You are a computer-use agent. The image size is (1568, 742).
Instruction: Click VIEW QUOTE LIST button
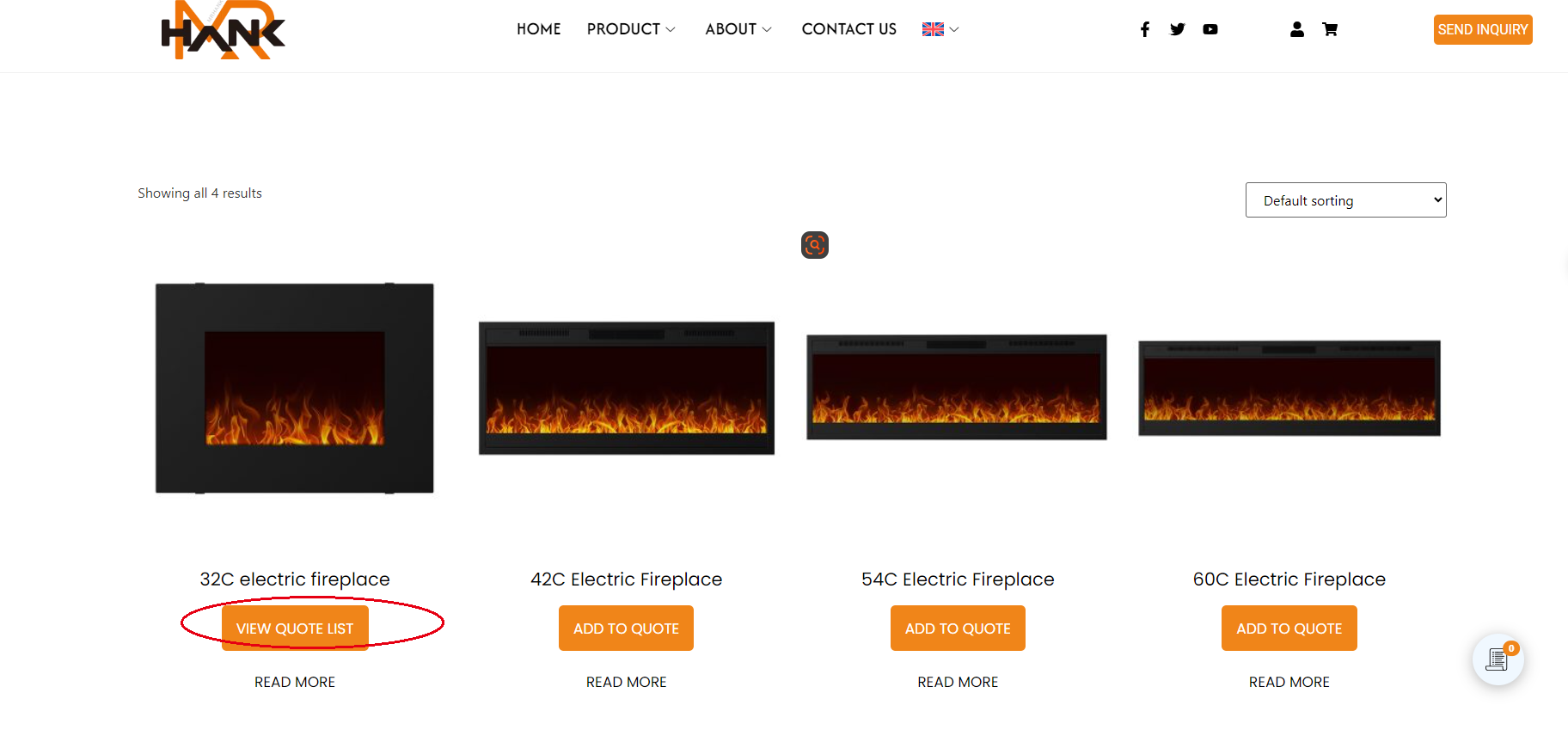click(x=295, y=629)
